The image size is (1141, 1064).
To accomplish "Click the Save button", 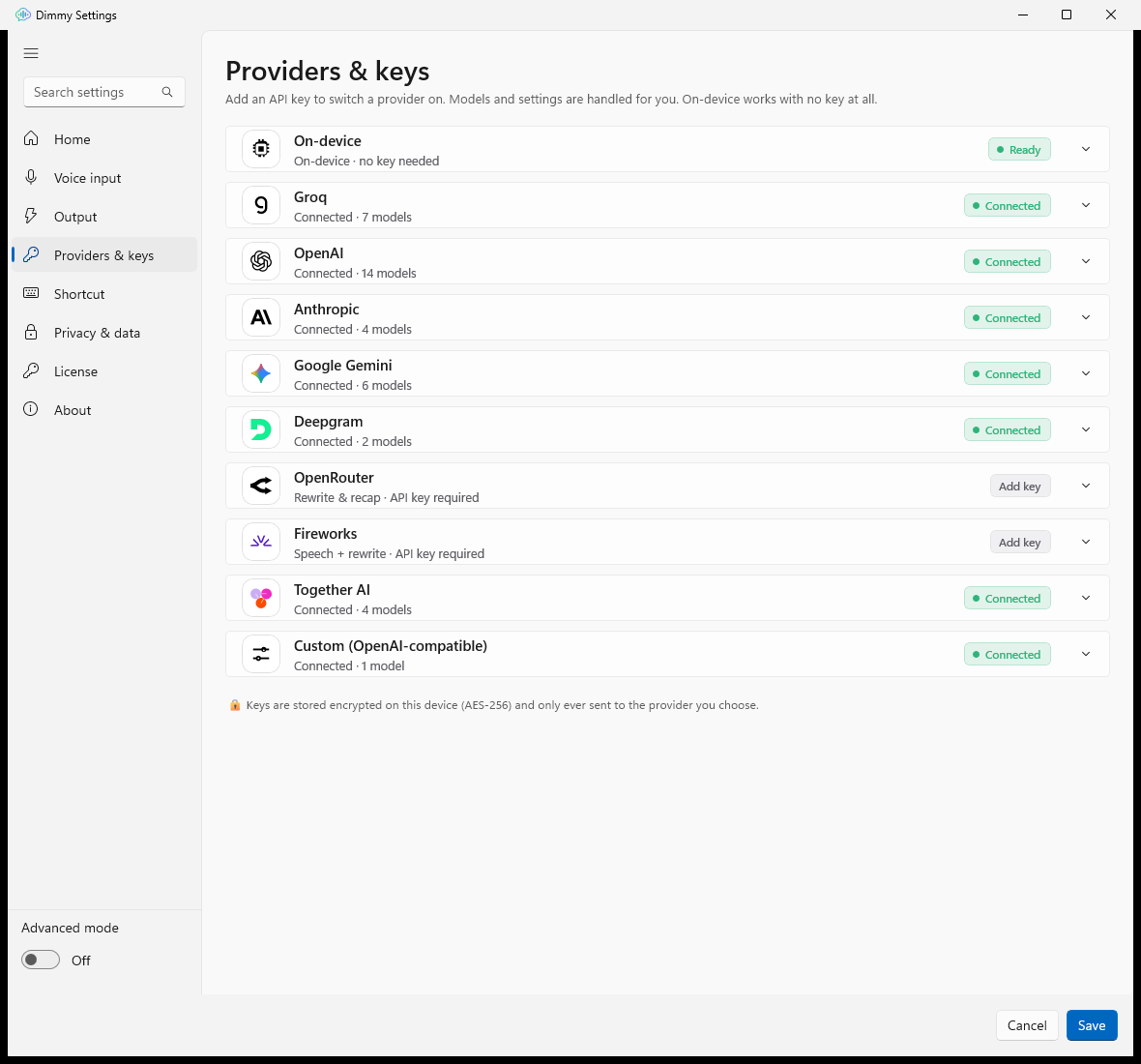I will (1091, 1024).
